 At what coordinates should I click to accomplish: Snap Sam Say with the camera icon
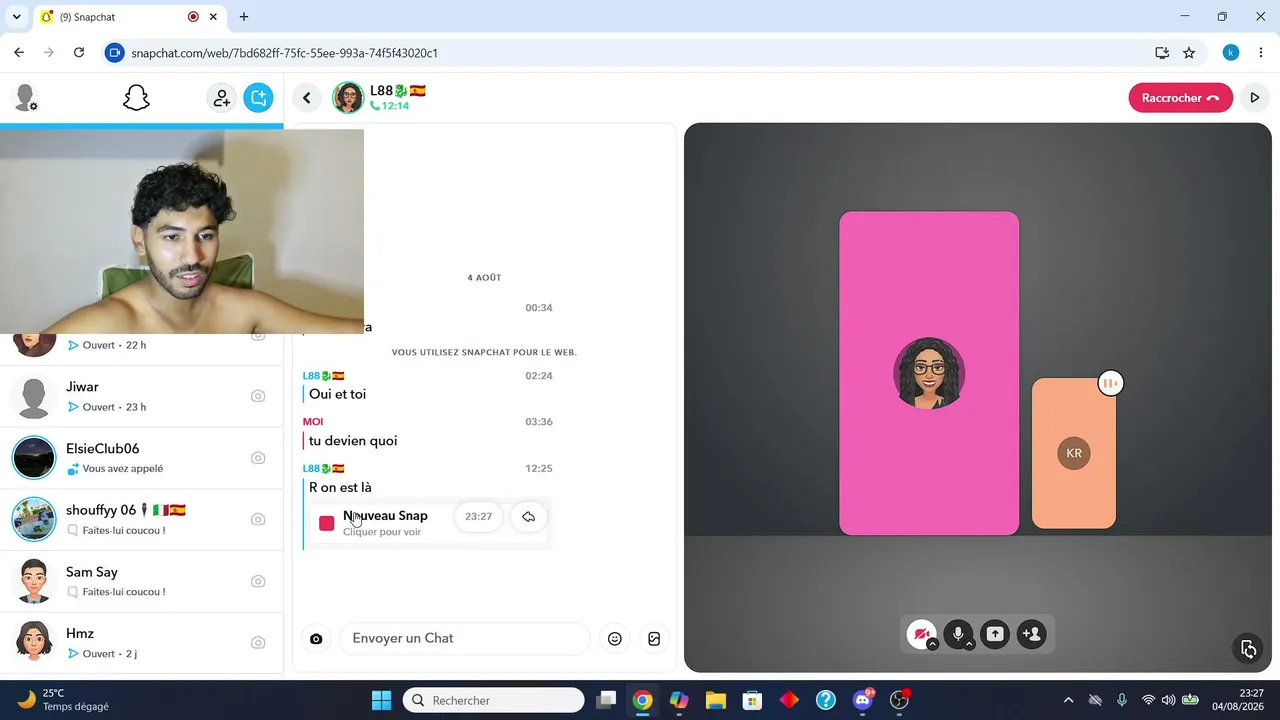[x=258, y=581]
